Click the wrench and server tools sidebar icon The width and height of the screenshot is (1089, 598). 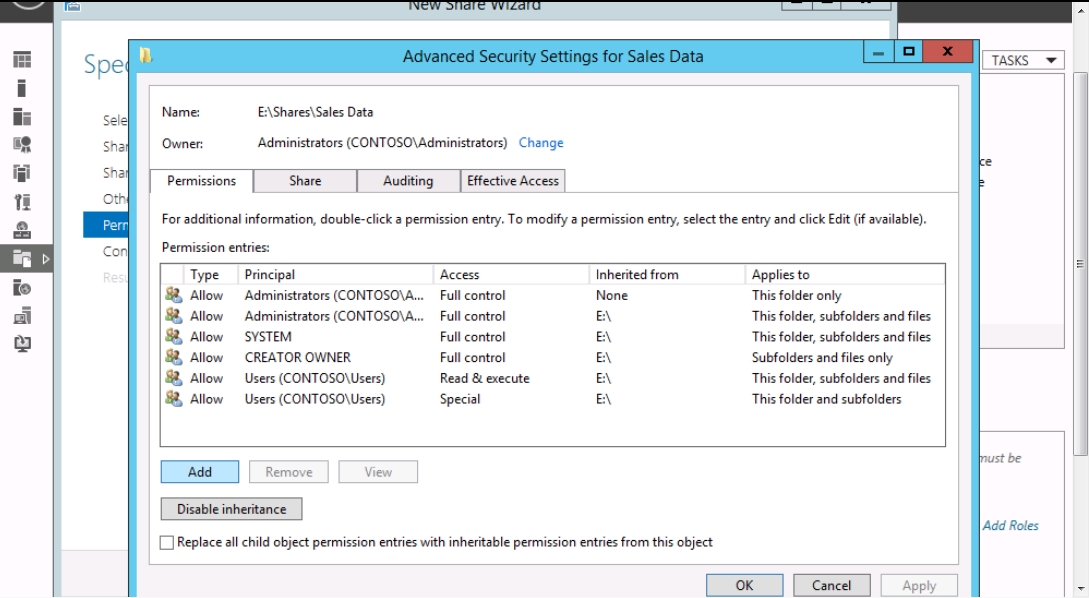pos(22,201)
